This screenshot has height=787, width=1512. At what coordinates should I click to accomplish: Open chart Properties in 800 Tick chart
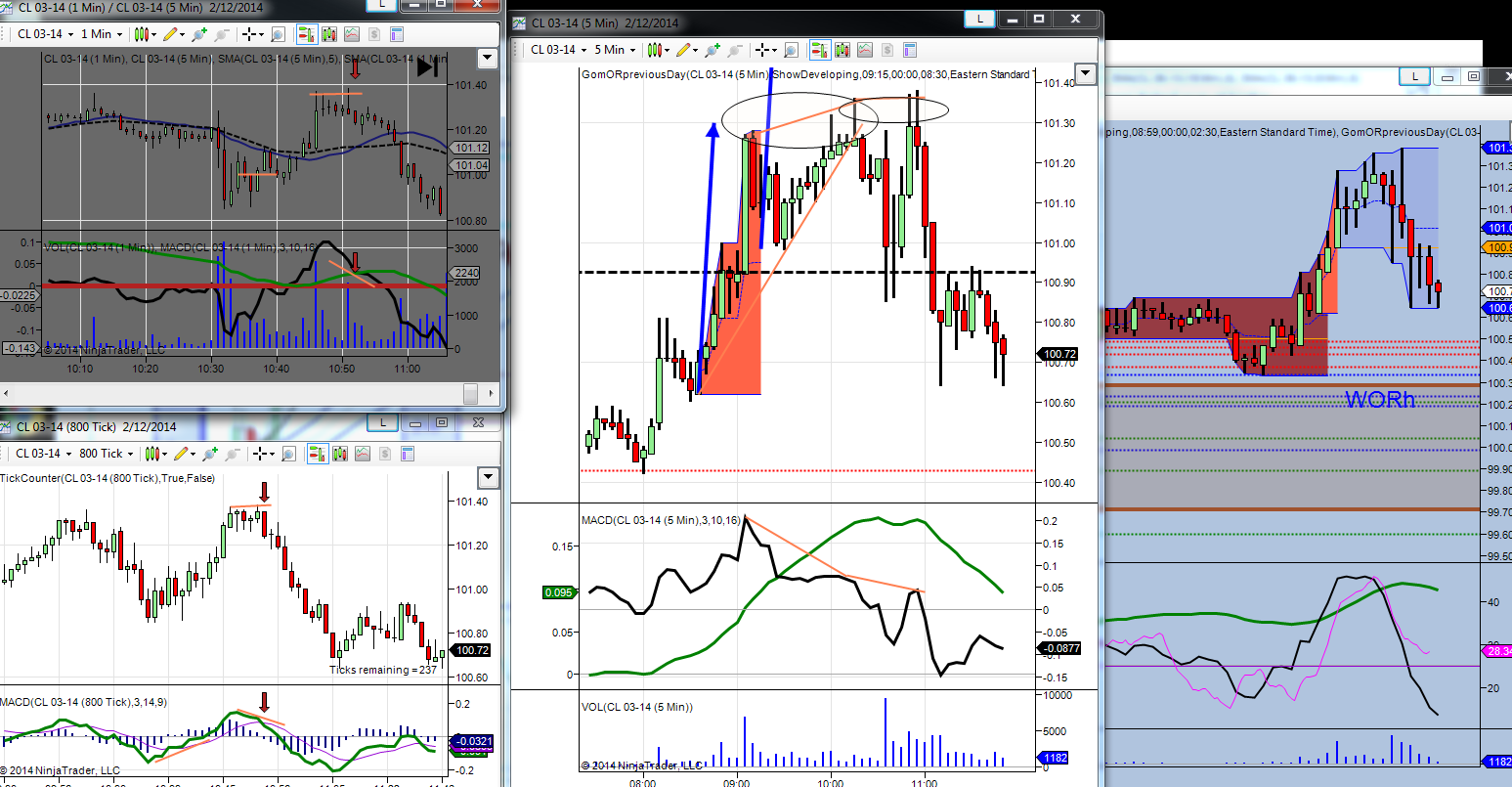409,454
